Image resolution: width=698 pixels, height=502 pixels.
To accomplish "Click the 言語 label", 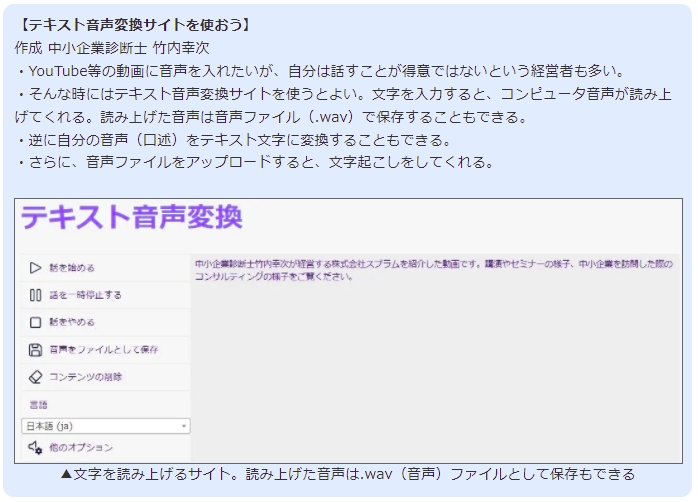I will (38, 405).
